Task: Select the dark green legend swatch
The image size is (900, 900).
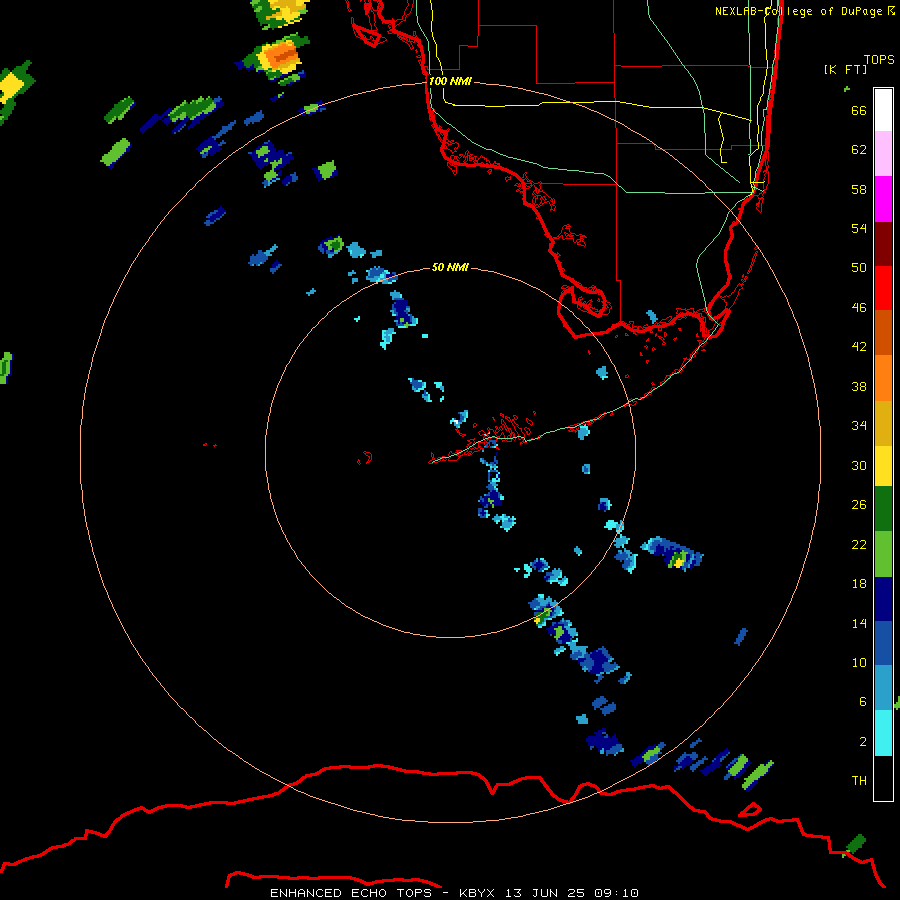Action: click(x=883, y=509)
